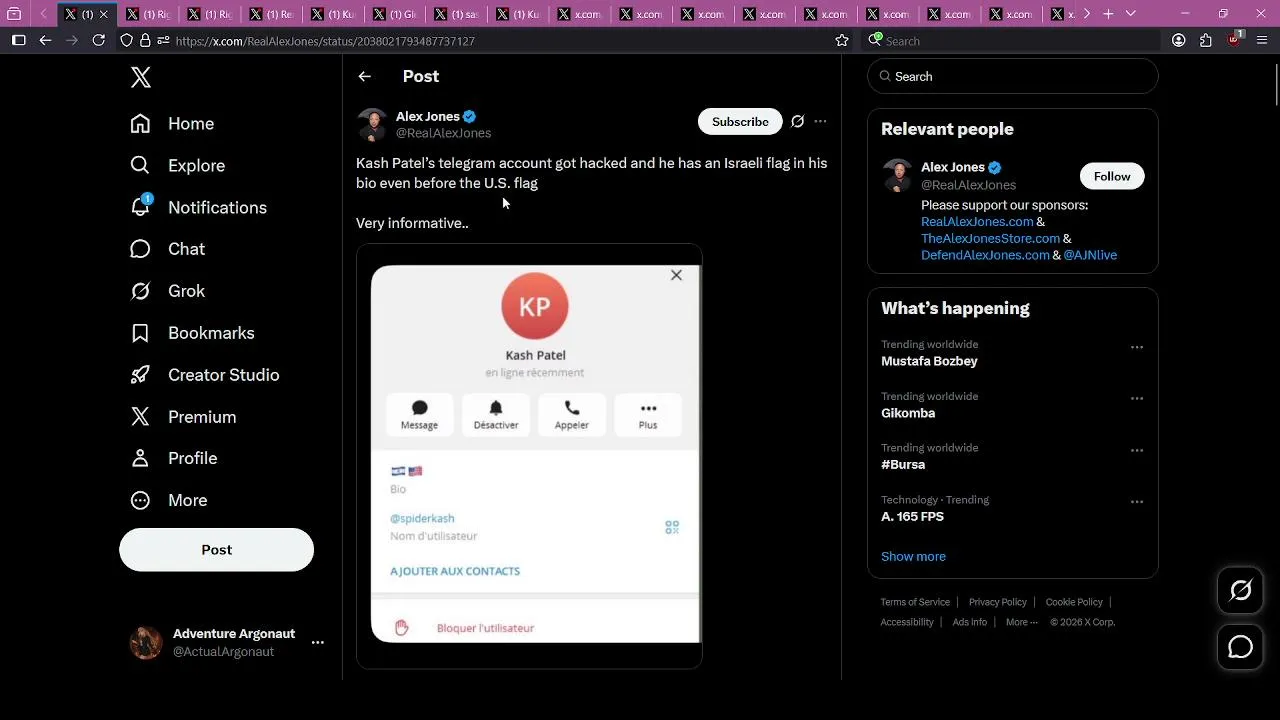The width and height of the screenshot is (1280, 720).
Task: Open the More menu in the sidebar
Action: pyautogui.click(x=168, y=500)
